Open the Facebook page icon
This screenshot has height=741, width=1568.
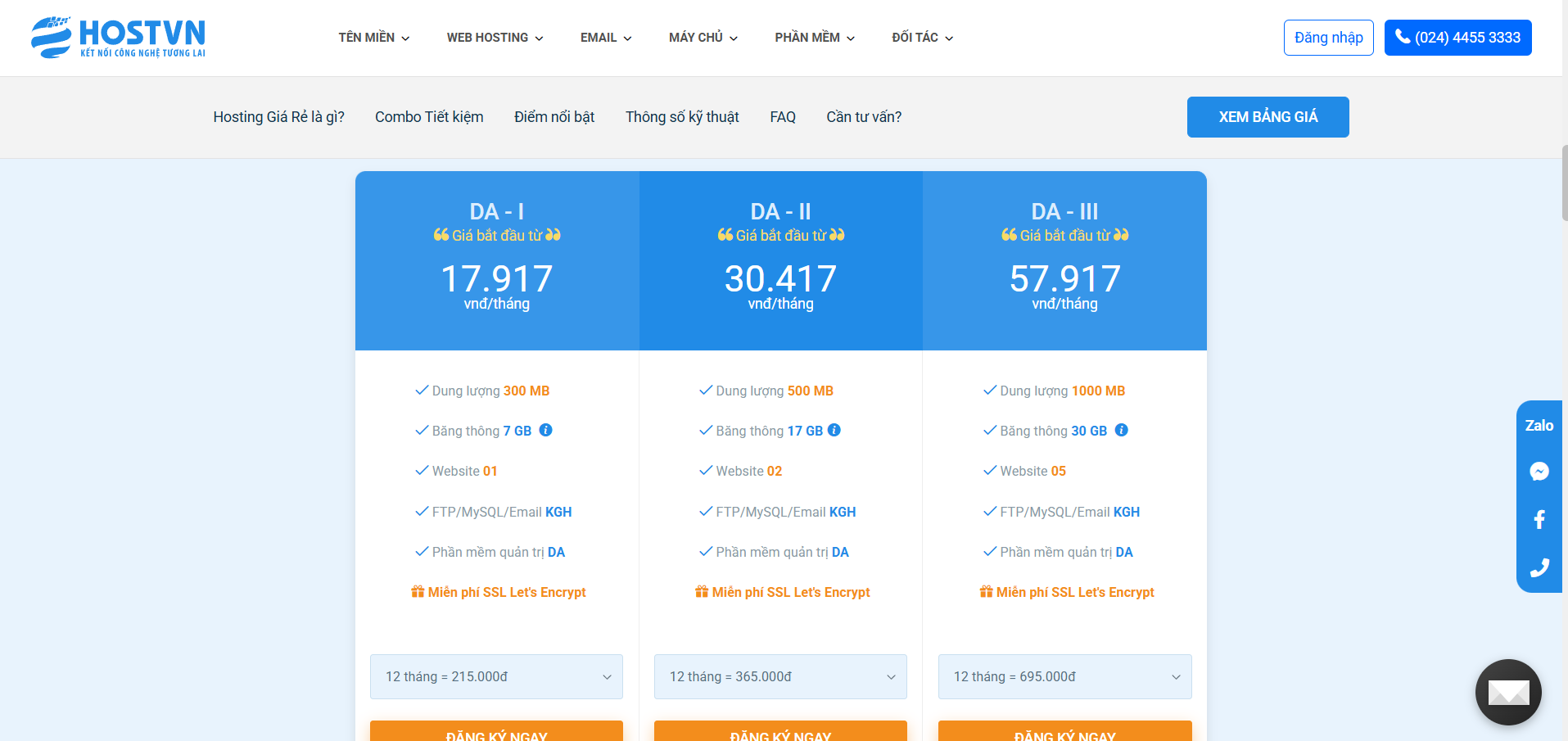click(1539, 519)
